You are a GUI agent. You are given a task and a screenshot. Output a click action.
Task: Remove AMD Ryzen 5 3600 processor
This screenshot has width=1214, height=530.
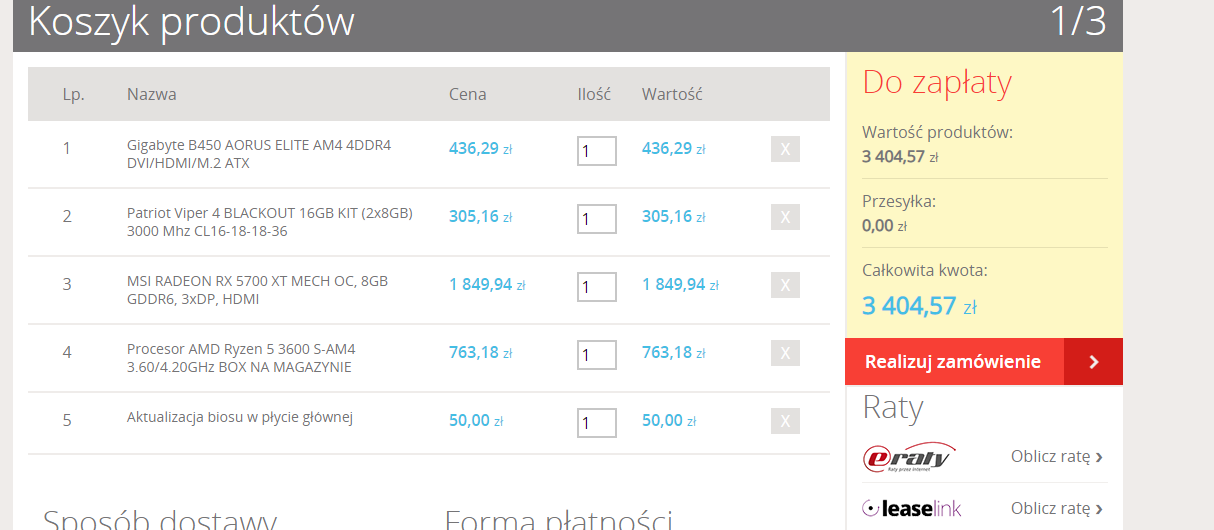pos(785,353)
